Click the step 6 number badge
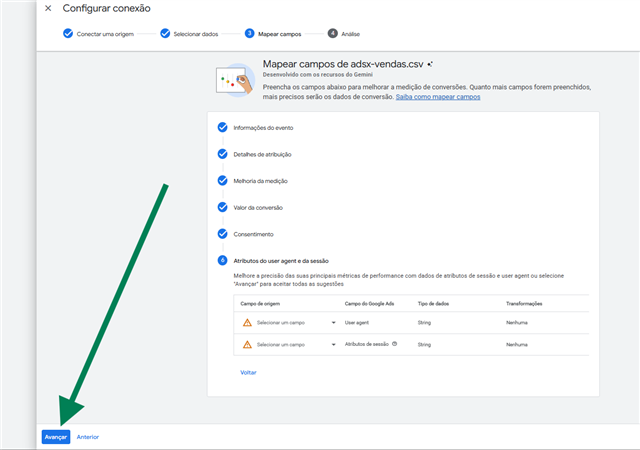This screenshot has height=450, width=640. tap(222, 260)
